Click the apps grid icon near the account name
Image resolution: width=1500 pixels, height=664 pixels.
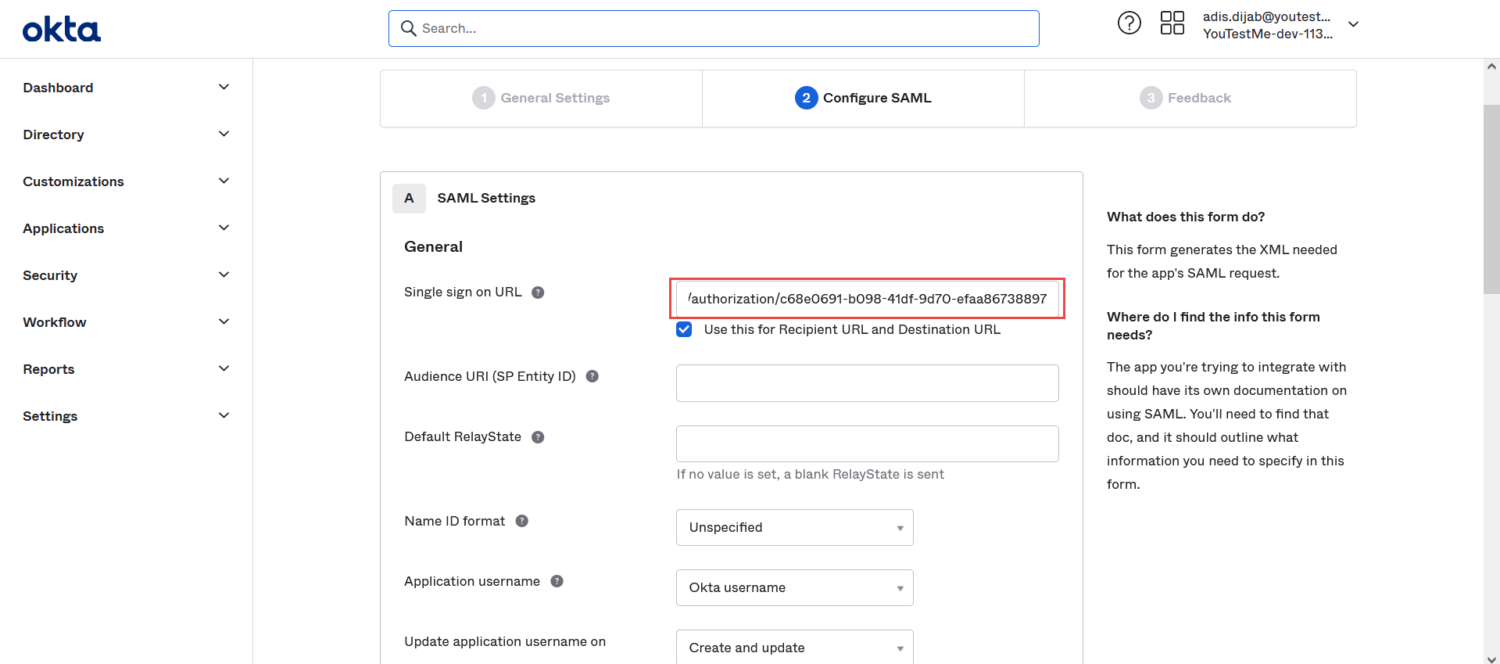[x=1172, y=22]
